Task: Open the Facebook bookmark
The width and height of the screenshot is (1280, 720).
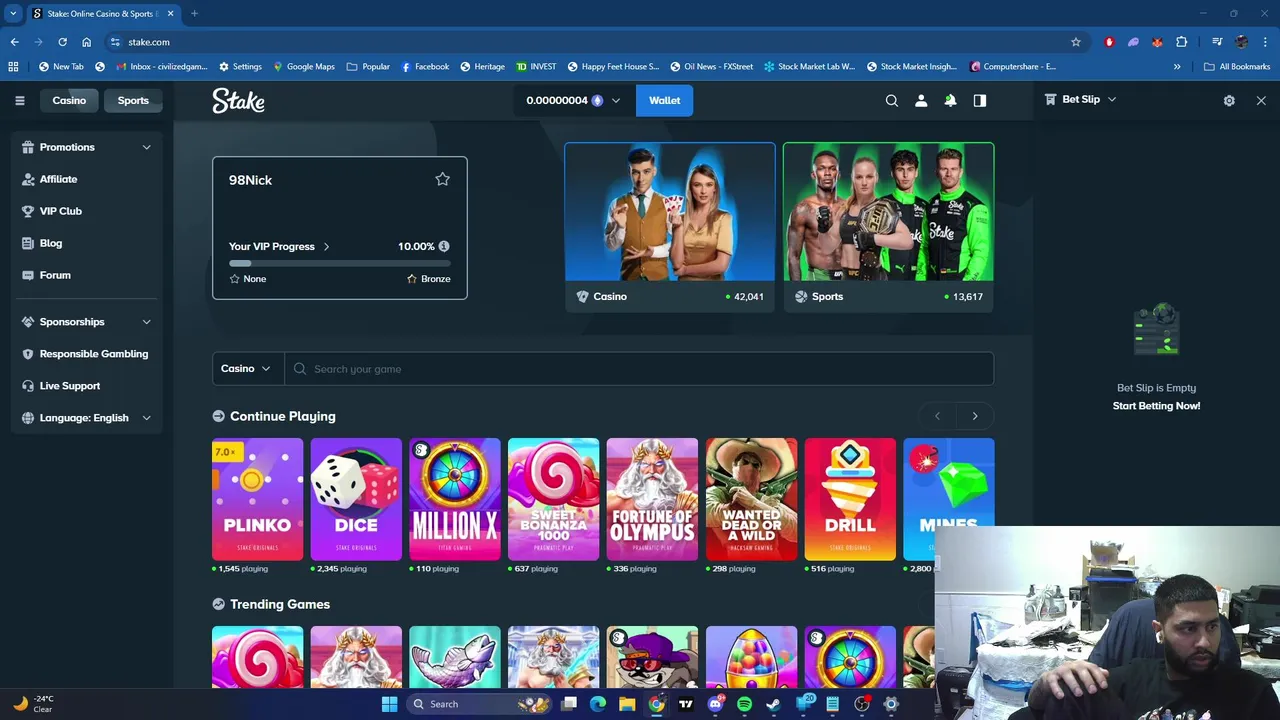Action: coord(425,66)
